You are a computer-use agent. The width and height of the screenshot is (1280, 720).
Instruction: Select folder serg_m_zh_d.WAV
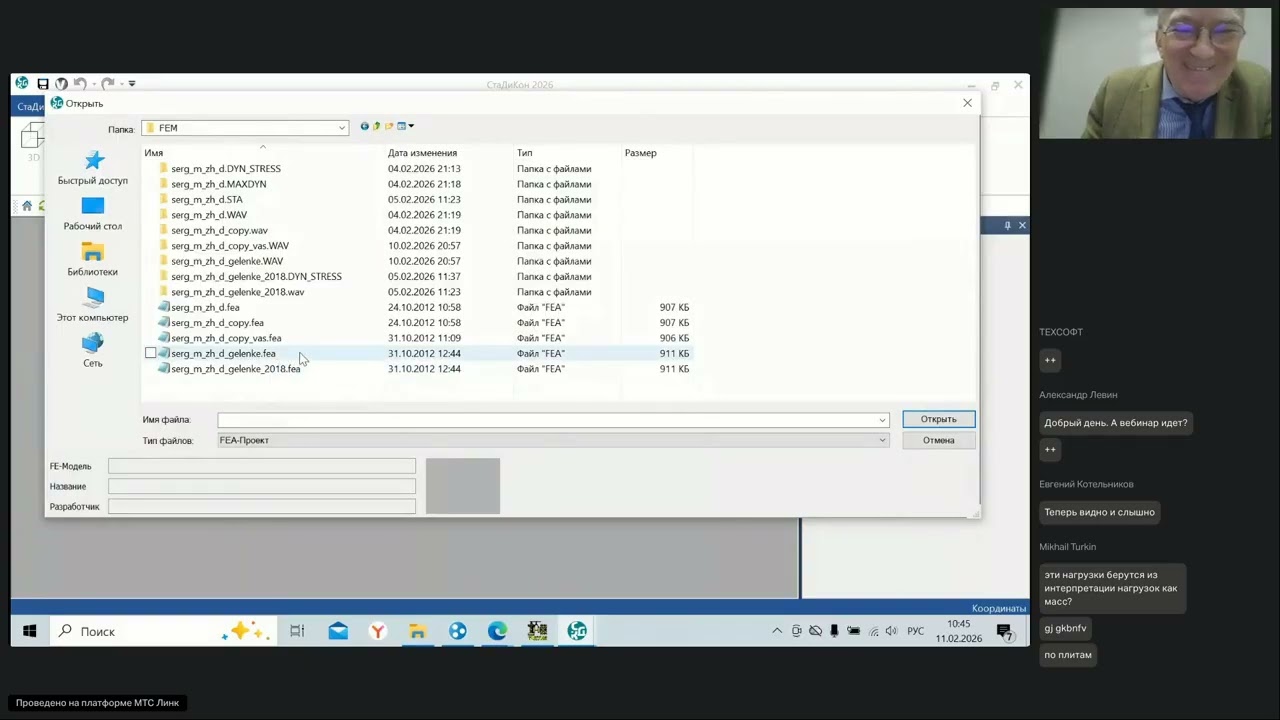pos(208,215)
